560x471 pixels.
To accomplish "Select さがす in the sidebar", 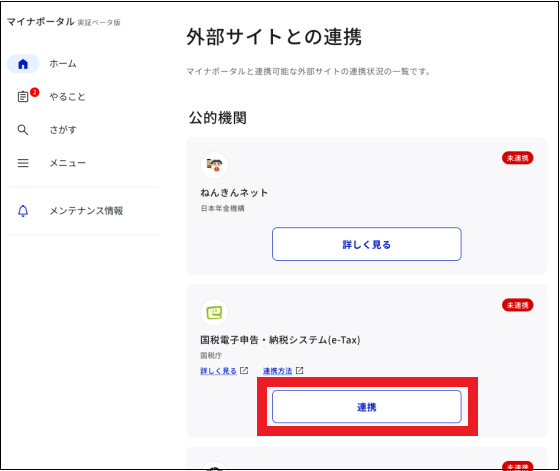I will (x=63, y=130).
